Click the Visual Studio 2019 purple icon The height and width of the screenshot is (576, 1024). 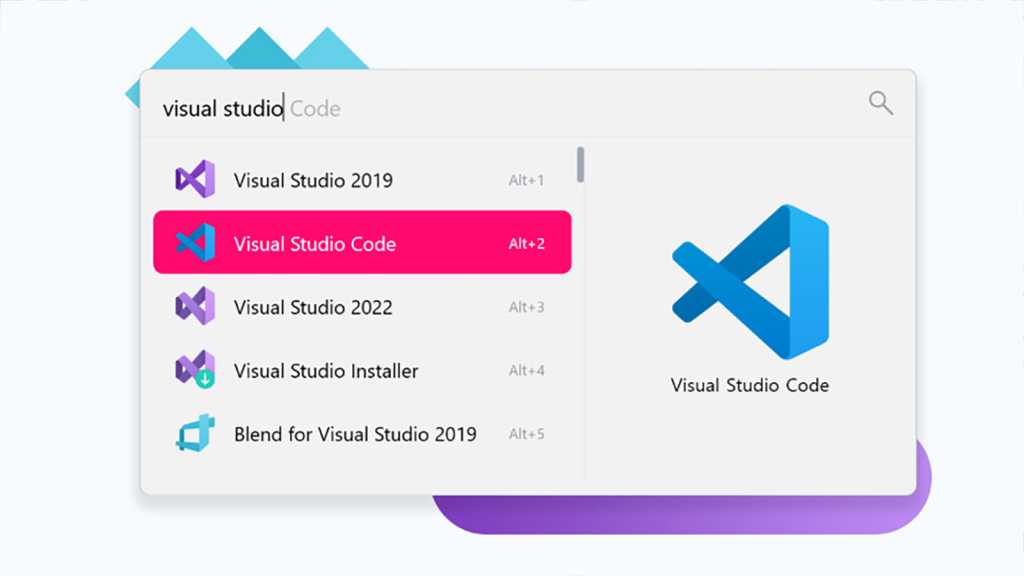pos(195,179)
